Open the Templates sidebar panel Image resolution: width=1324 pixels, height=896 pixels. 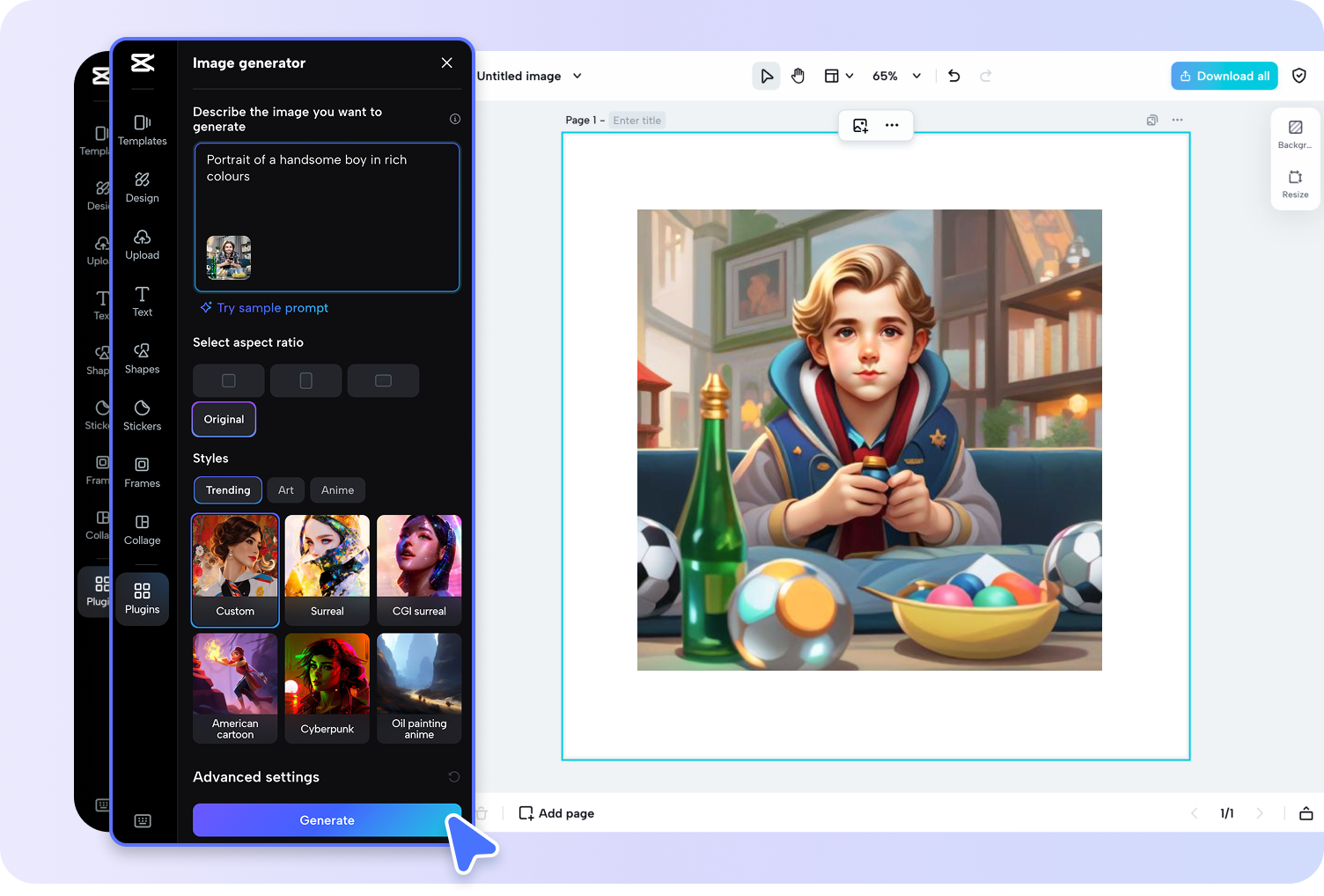(x=142, y=129)
